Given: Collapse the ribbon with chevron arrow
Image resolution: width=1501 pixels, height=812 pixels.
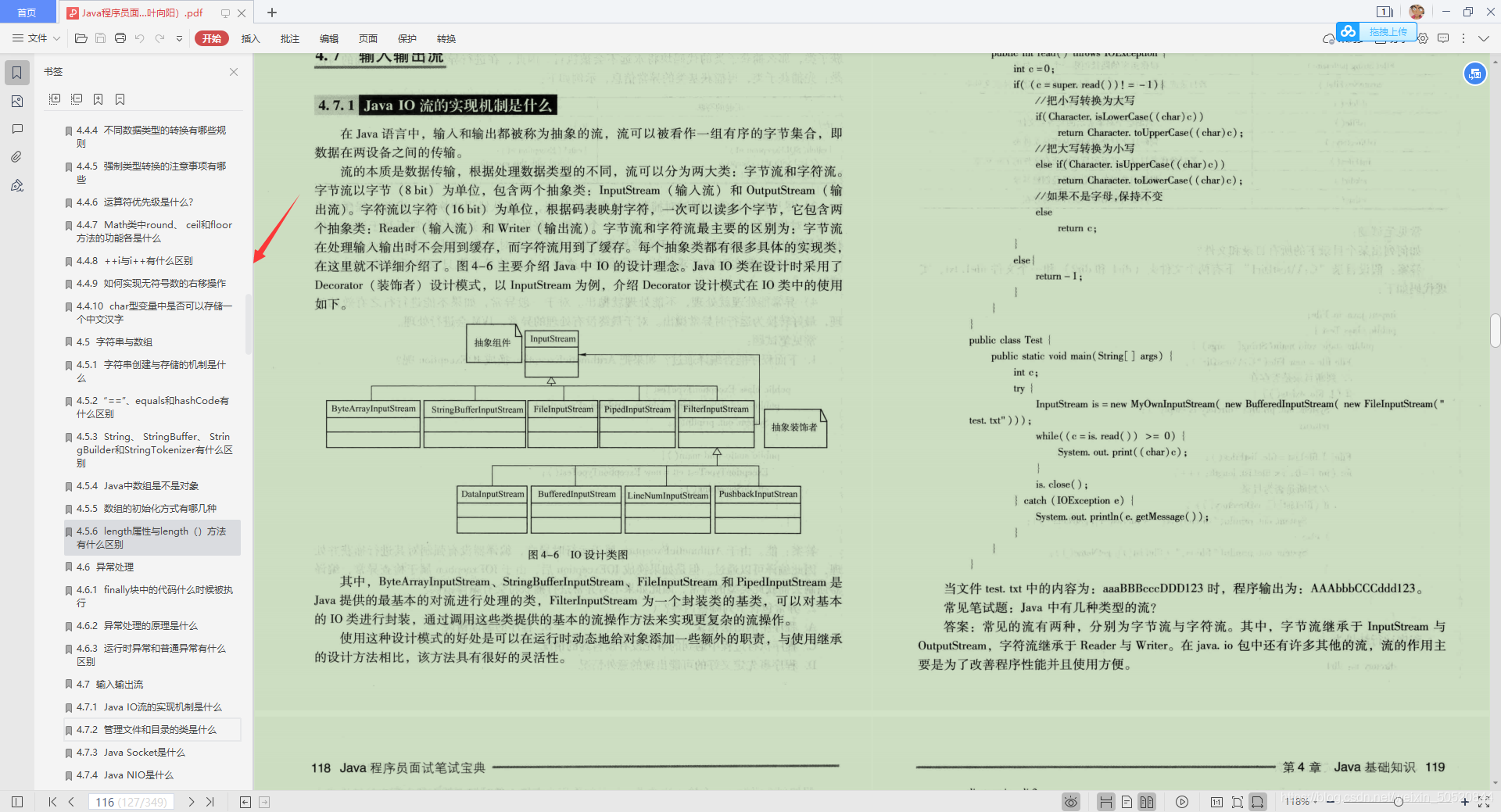Looking at the screenshot, I should (x=1485, y=38).
